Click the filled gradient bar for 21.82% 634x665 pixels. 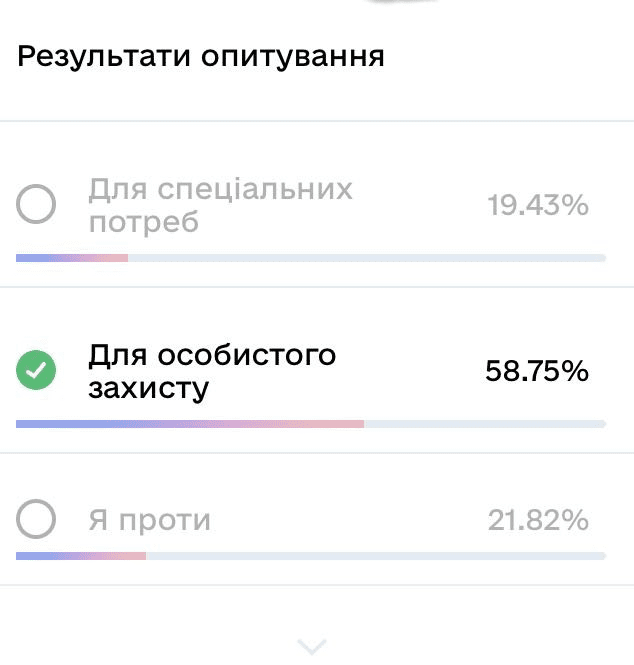pos(81,556)
